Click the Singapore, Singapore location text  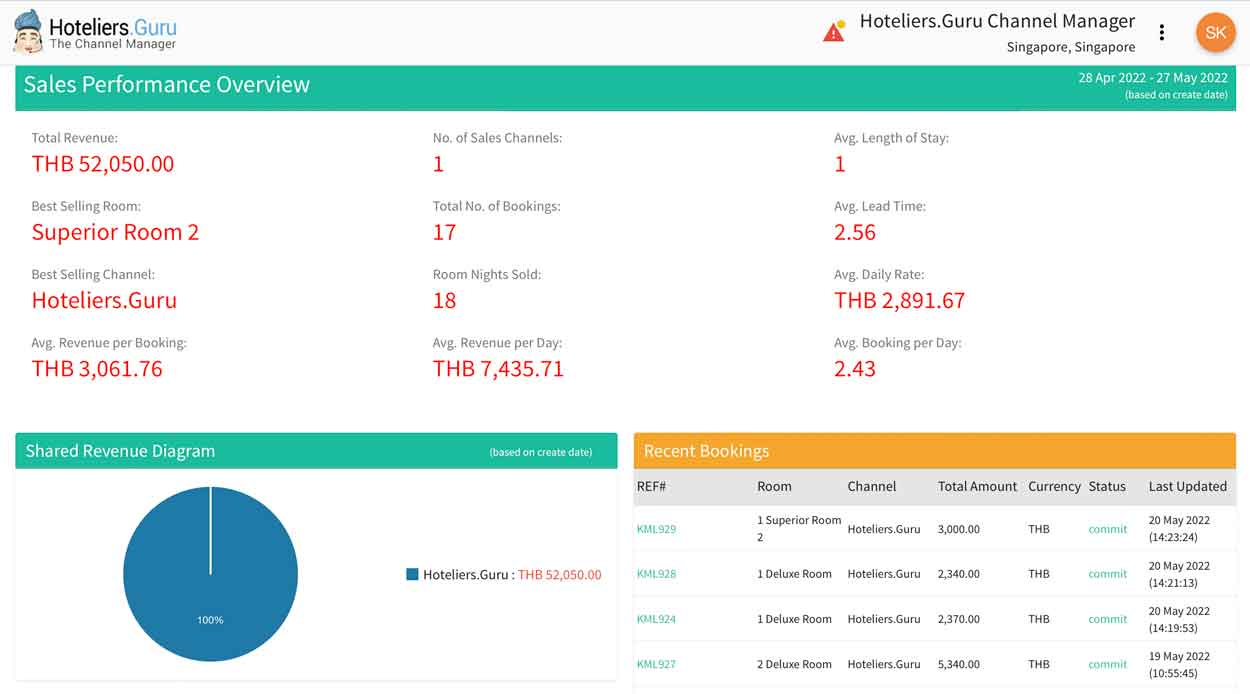(x=1071, y=47)
